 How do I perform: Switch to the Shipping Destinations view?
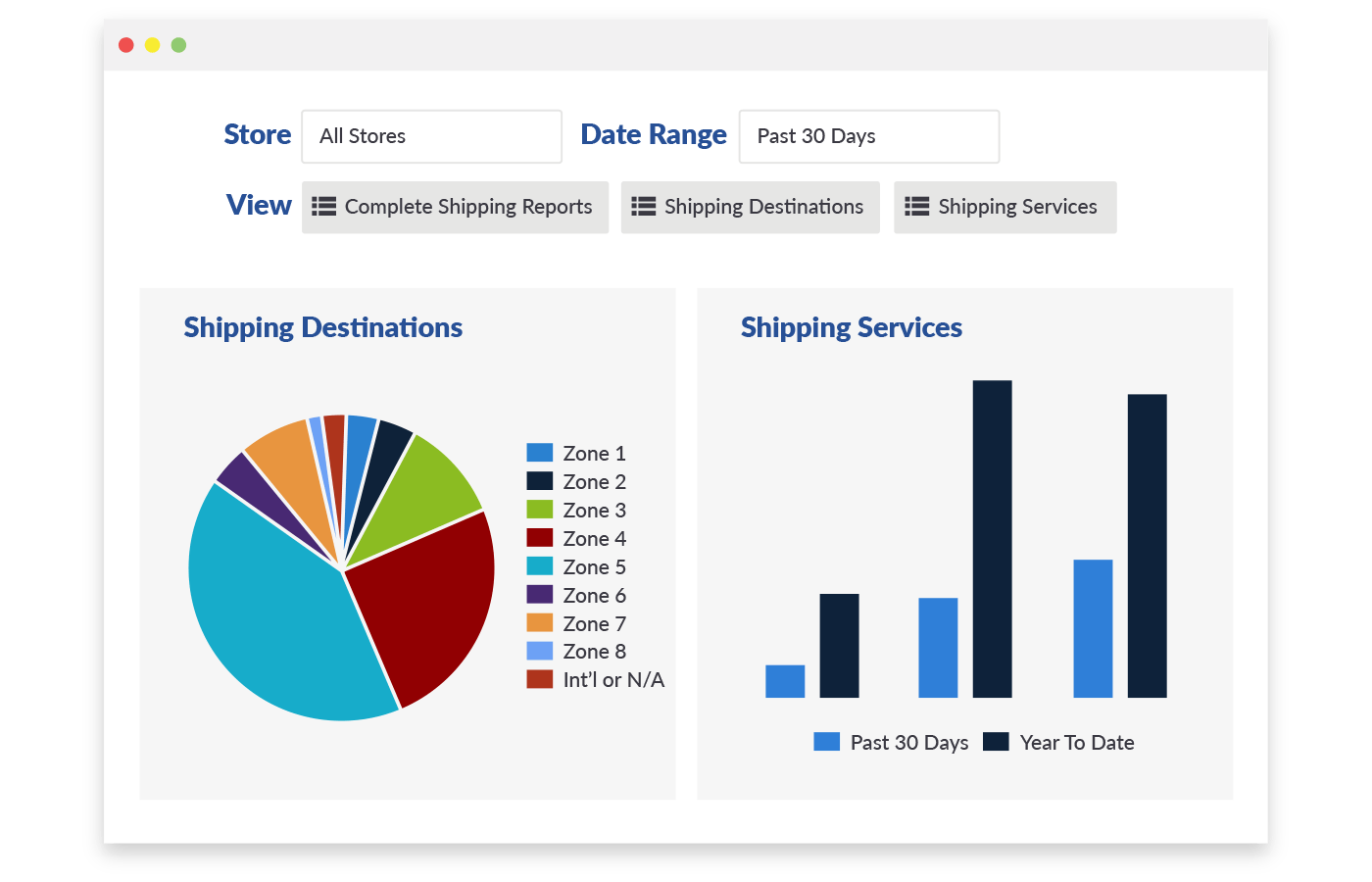click(750, 207)
